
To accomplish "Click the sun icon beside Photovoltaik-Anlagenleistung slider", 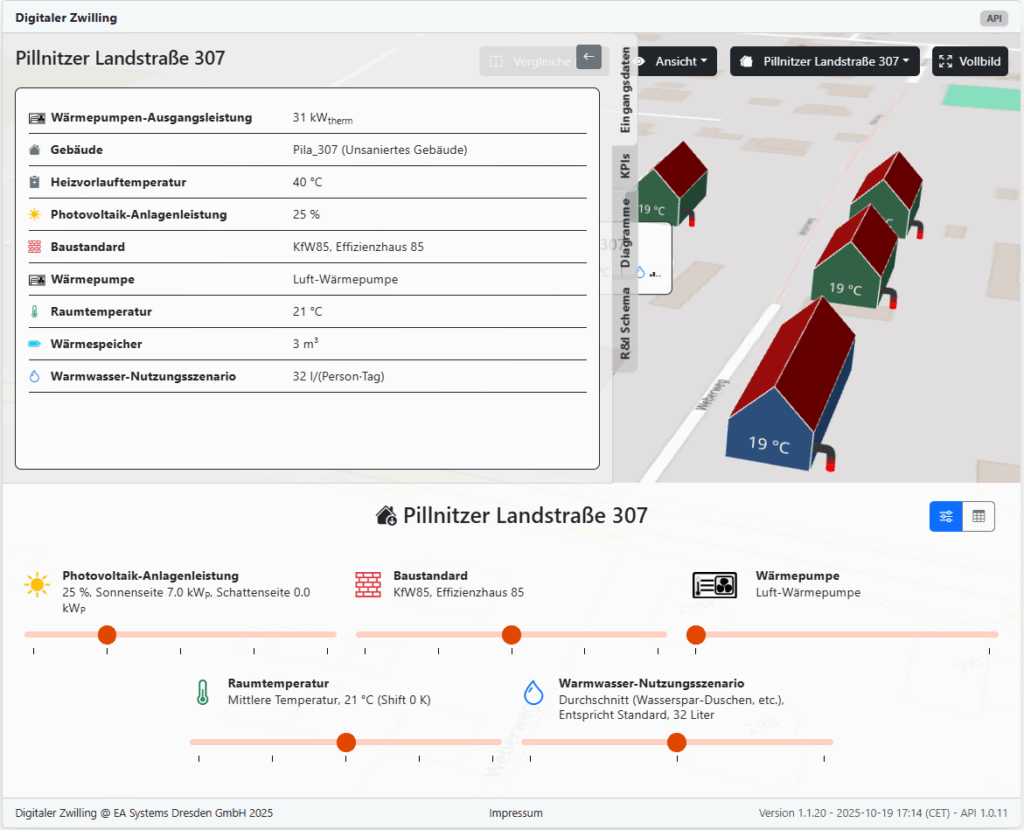I will tap(37, 584).
